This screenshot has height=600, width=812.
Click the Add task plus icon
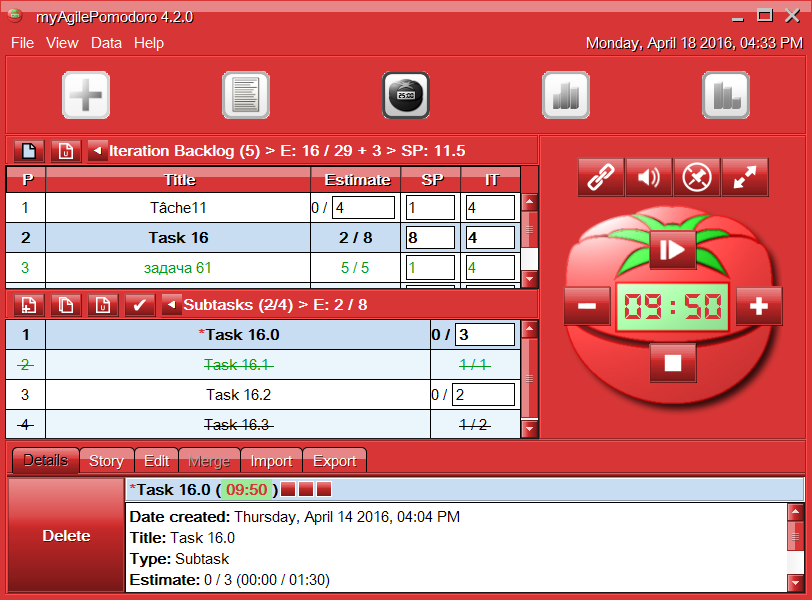pos(85,96)
